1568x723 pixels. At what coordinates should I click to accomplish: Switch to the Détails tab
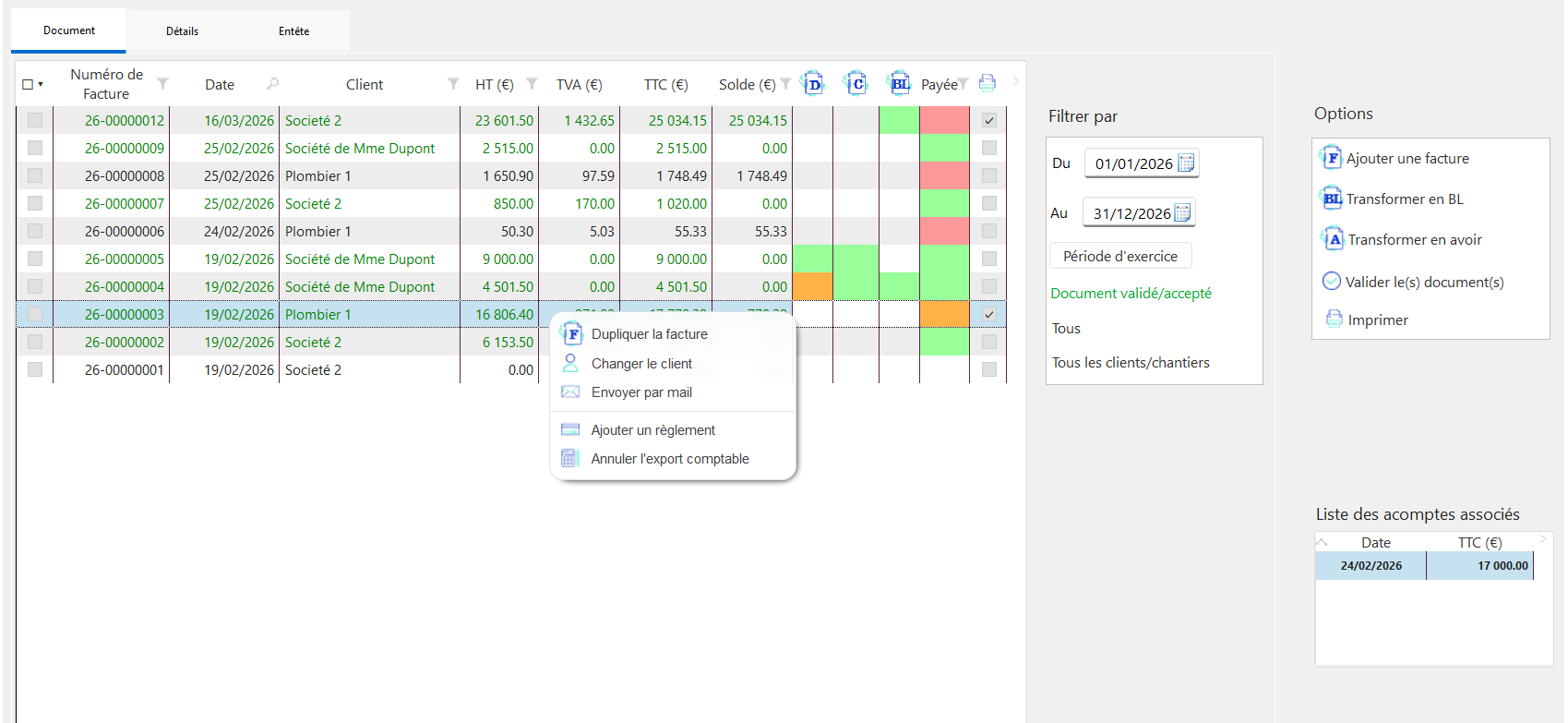point(183,31)
